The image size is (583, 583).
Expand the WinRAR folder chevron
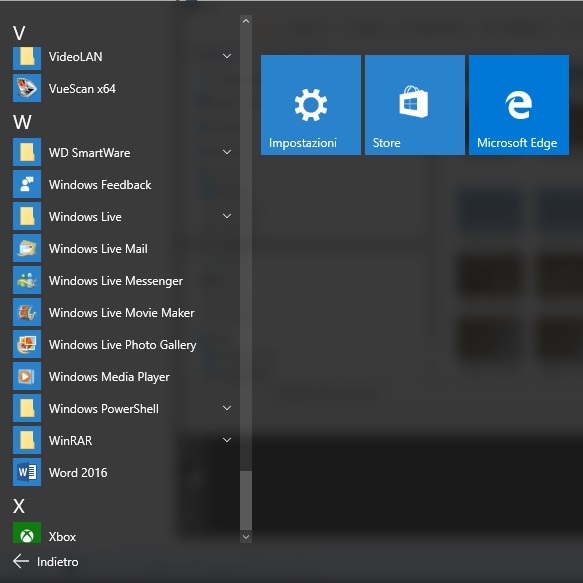tap(227, 440)
